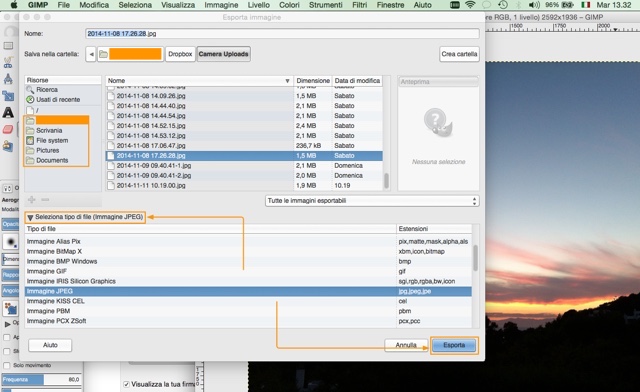Open the Strumenti menu
Image resolution: width=640 pixels, height=392 pixels.
(326, 5)
